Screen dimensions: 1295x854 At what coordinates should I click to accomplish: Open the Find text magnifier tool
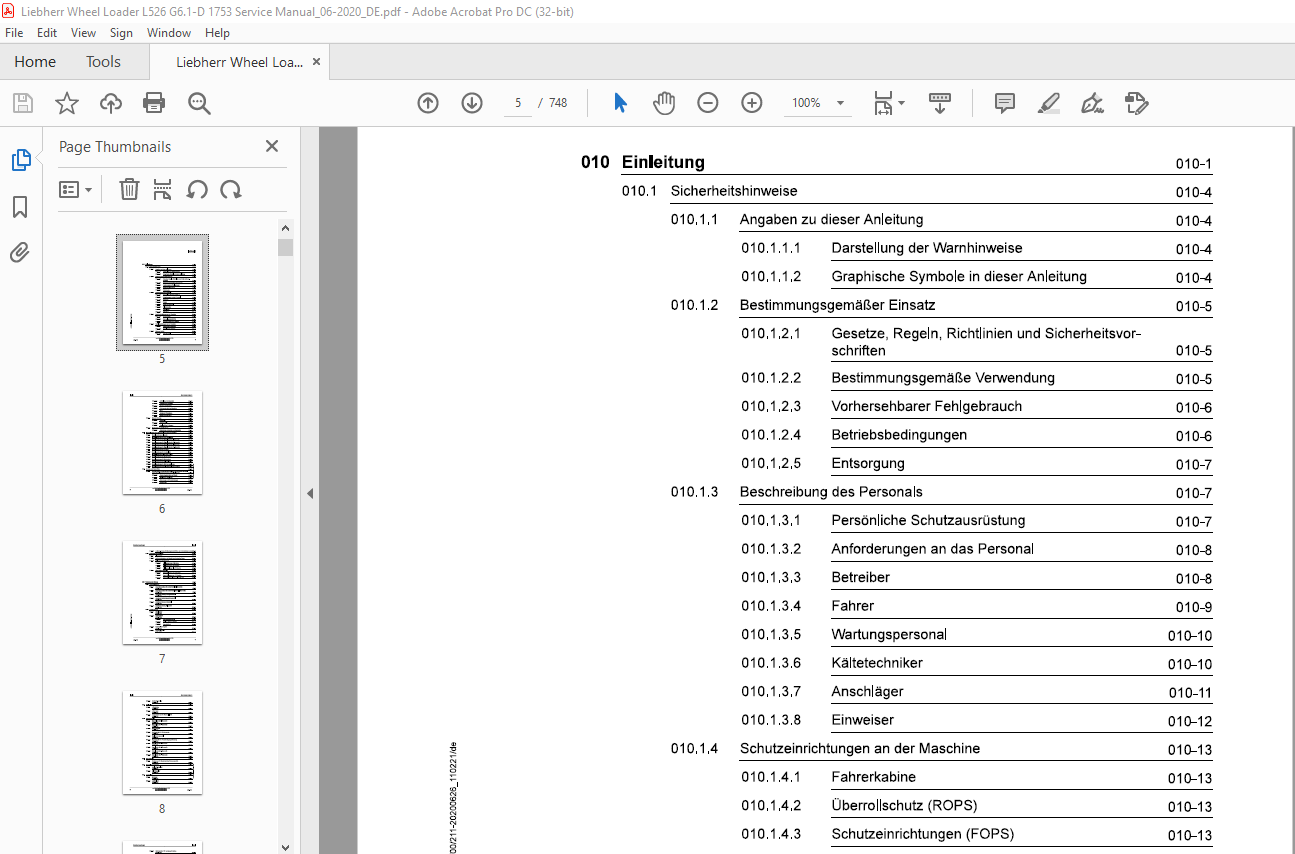[199, 103]
